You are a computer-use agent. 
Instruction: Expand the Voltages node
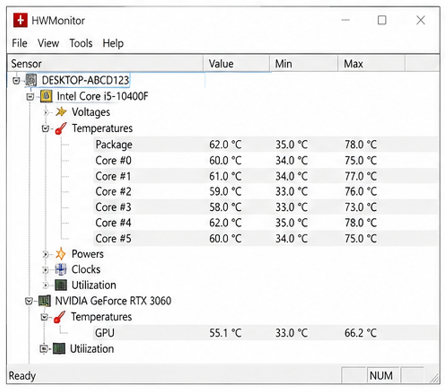coord(46,112)
